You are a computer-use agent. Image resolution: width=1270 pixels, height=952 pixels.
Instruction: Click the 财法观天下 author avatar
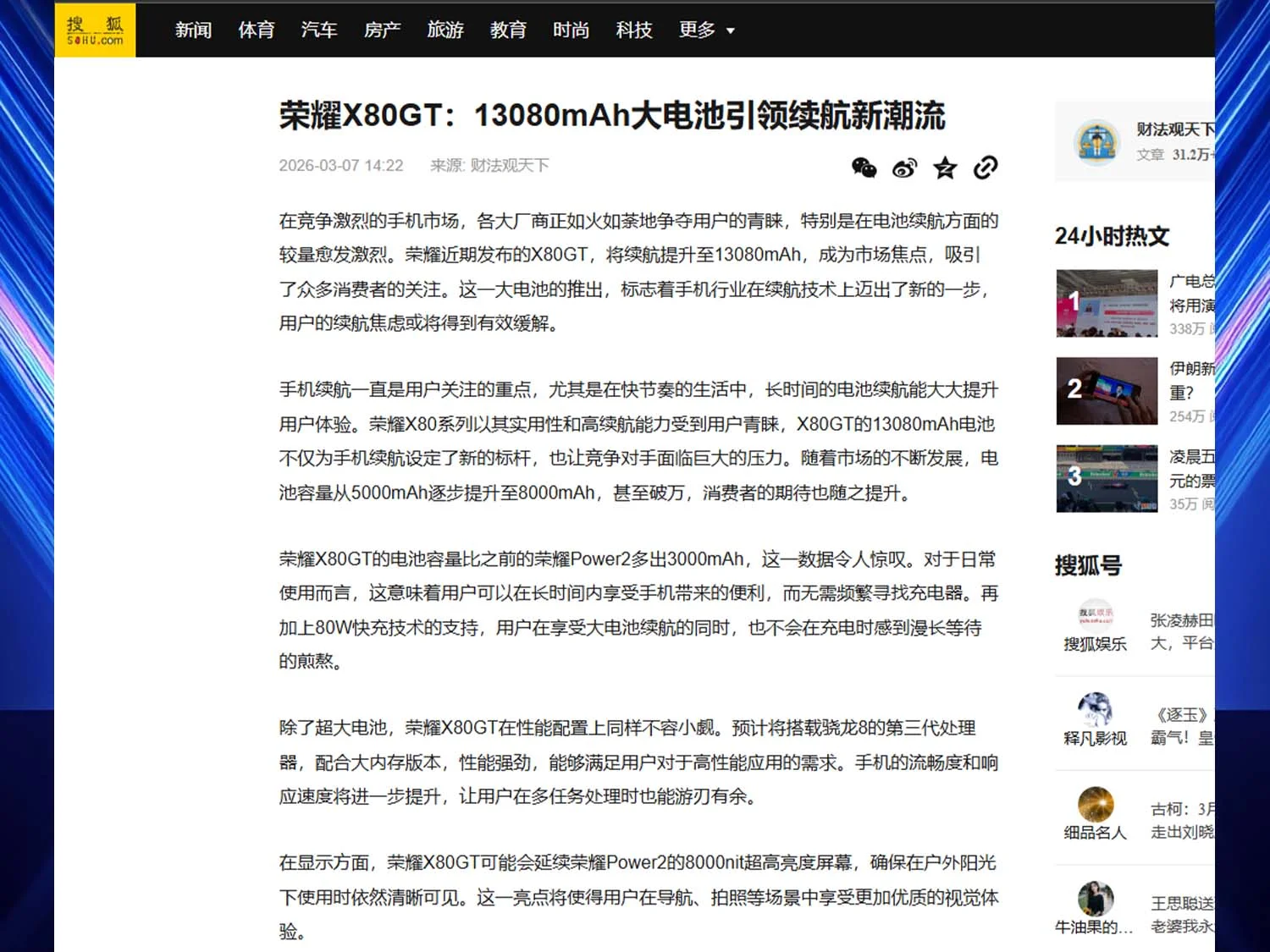1096,142
